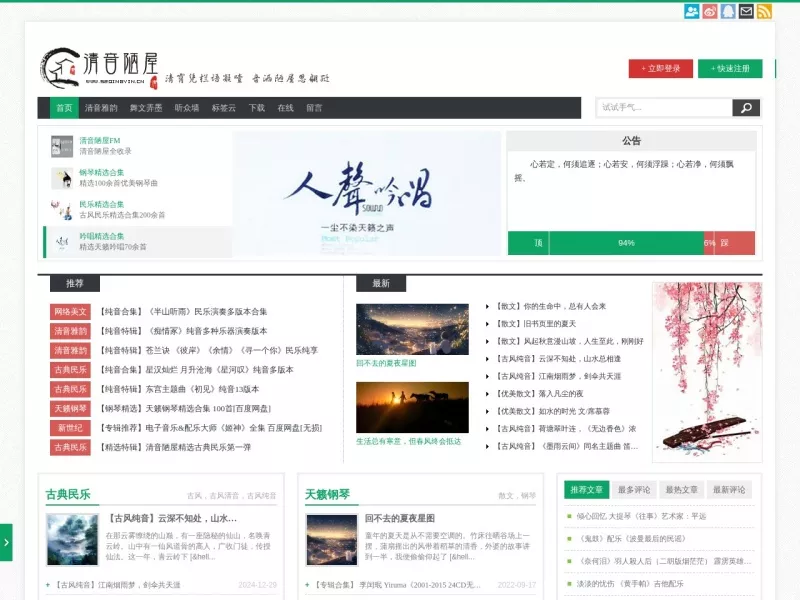
Task: Open the Weibo icon link
Action: 710,11
